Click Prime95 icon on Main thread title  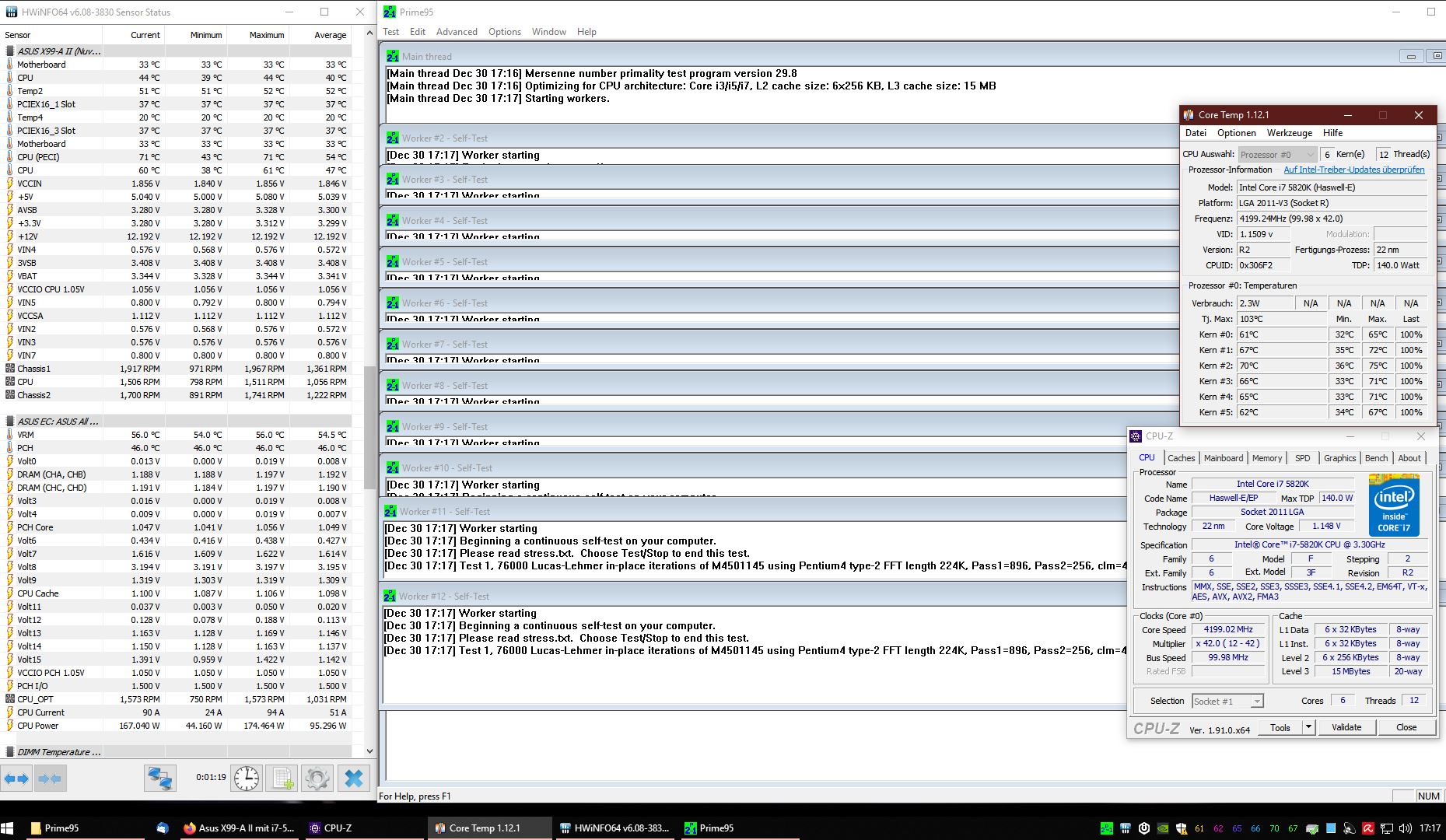393,56
